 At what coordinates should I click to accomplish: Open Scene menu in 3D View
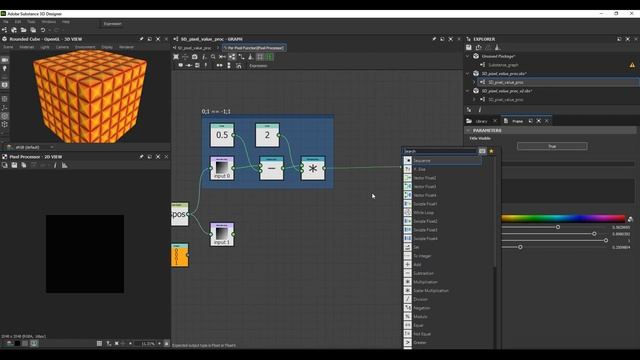pos(8,47)
